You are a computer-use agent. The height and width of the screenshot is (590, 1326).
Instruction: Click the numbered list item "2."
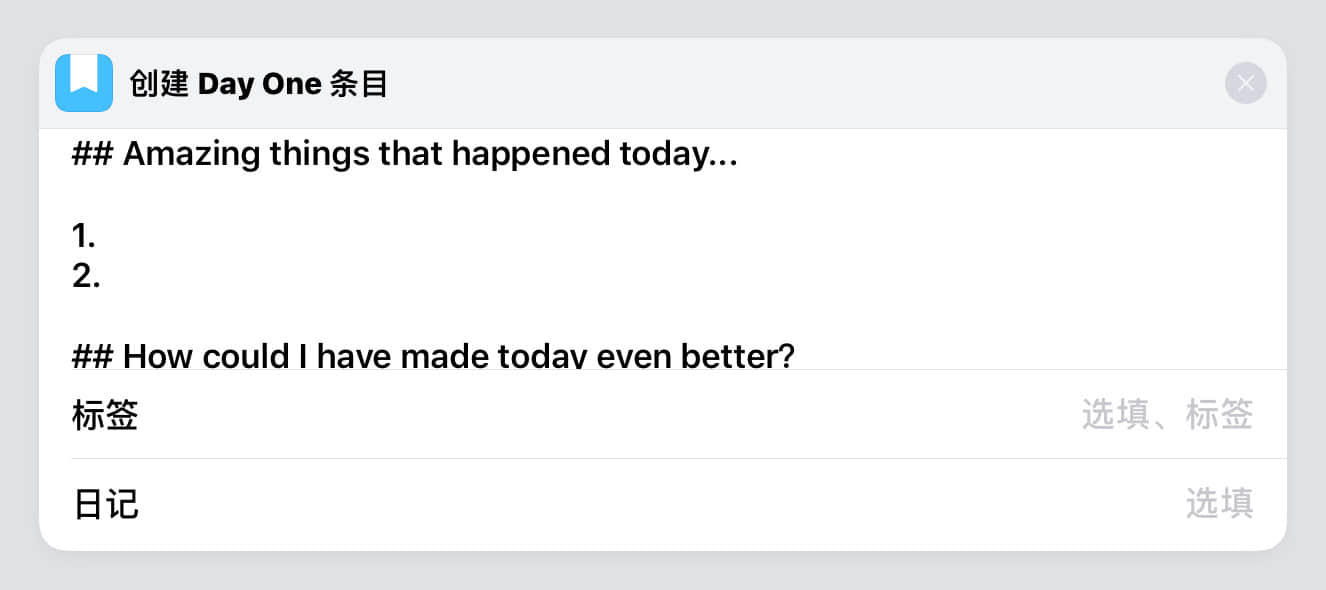click(x=86, y=276)
